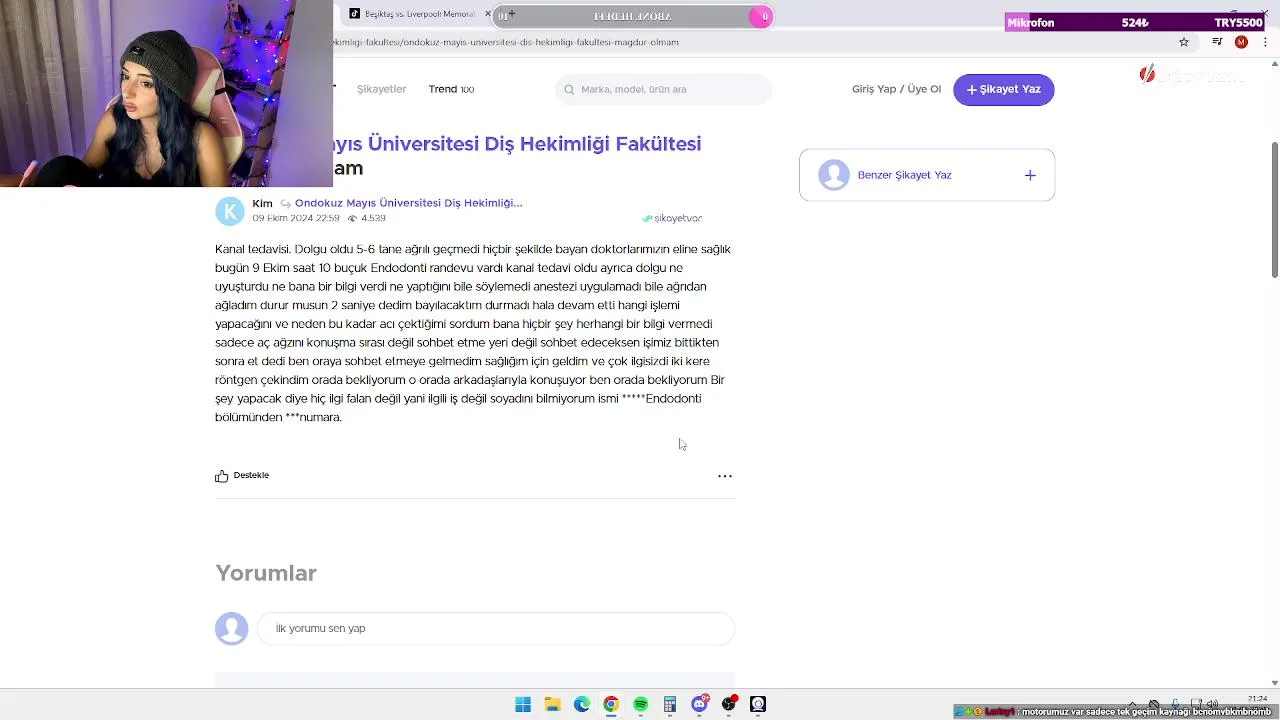Click the Marka, model, ürün ara search box
Image resolution: width=1280 pixels, height=720 pixels.
click(663, 89)
